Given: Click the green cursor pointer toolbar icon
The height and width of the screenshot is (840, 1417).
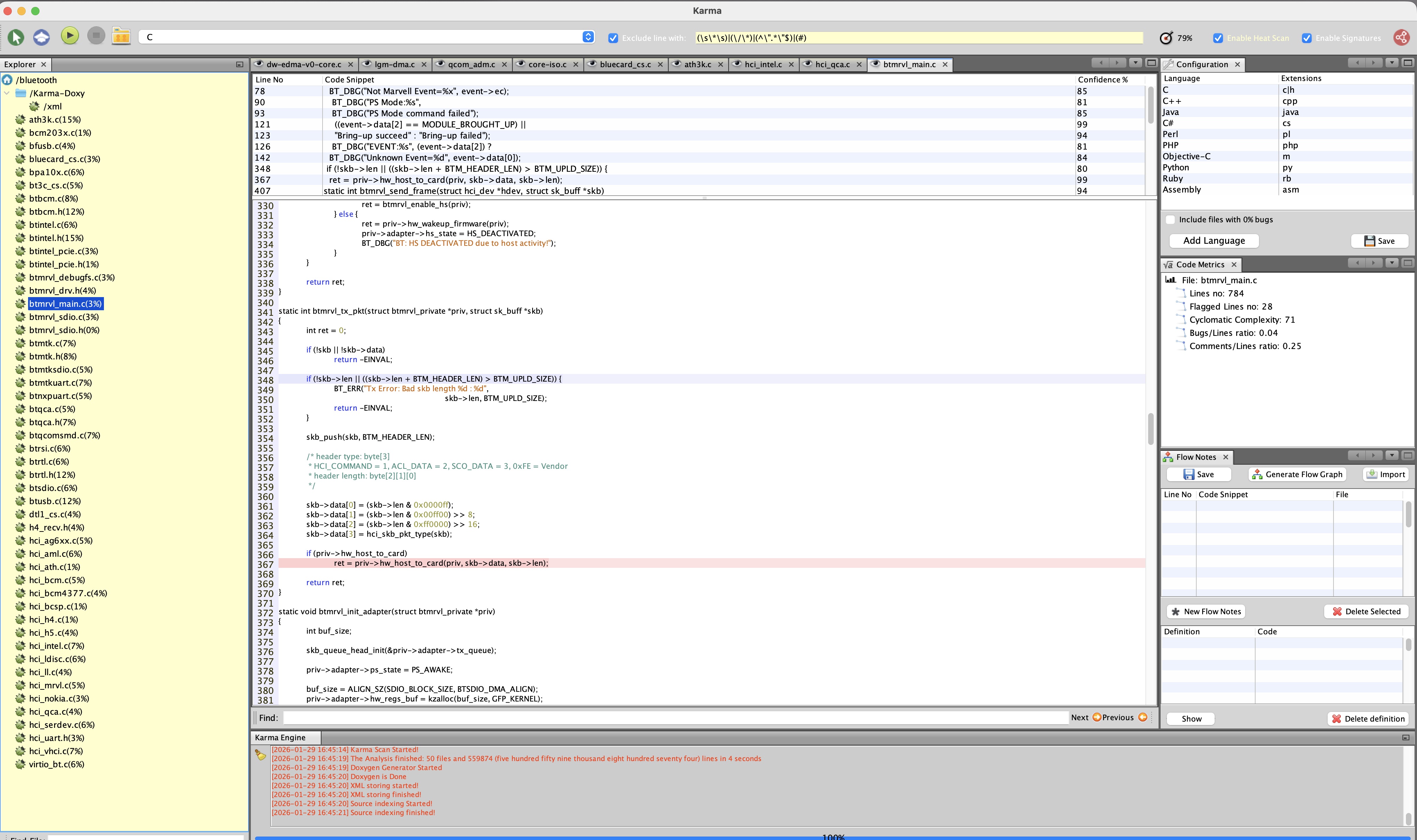Looking at the screenshot, I should point(16,37).
